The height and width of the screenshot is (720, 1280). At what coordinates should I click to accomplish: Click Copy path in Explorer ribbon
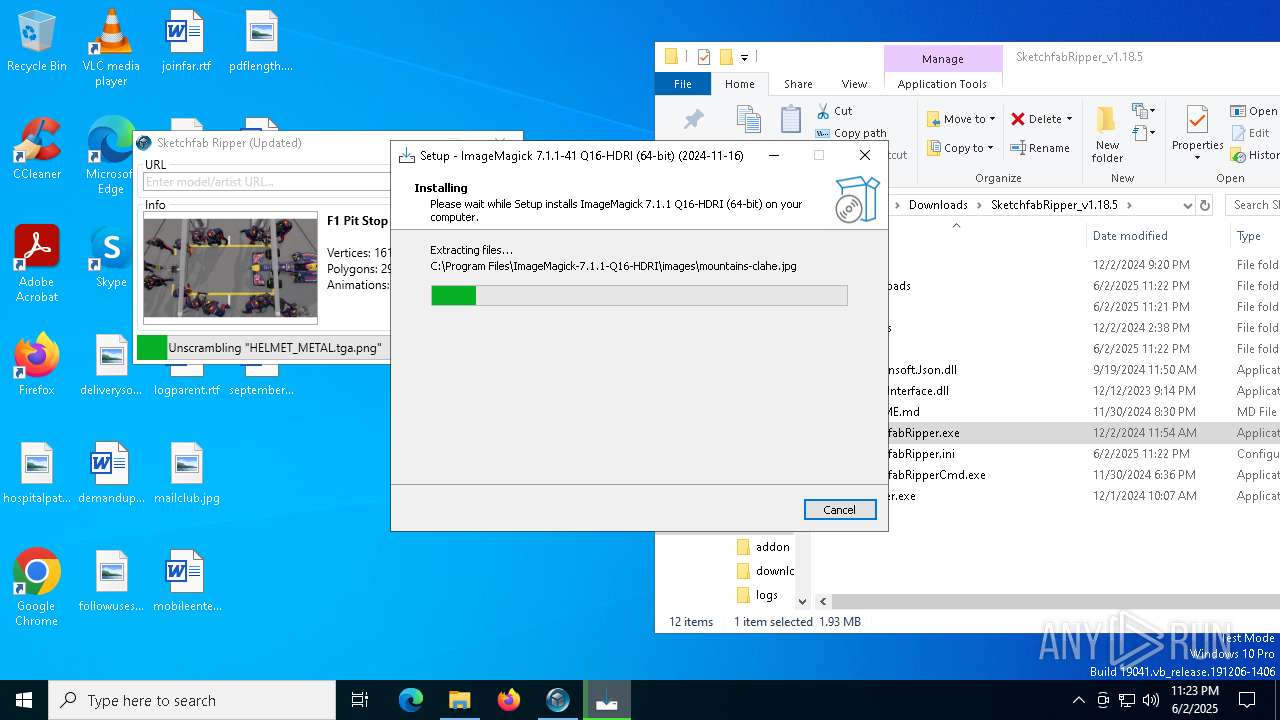pyautogui.click(x=851, y=133)
